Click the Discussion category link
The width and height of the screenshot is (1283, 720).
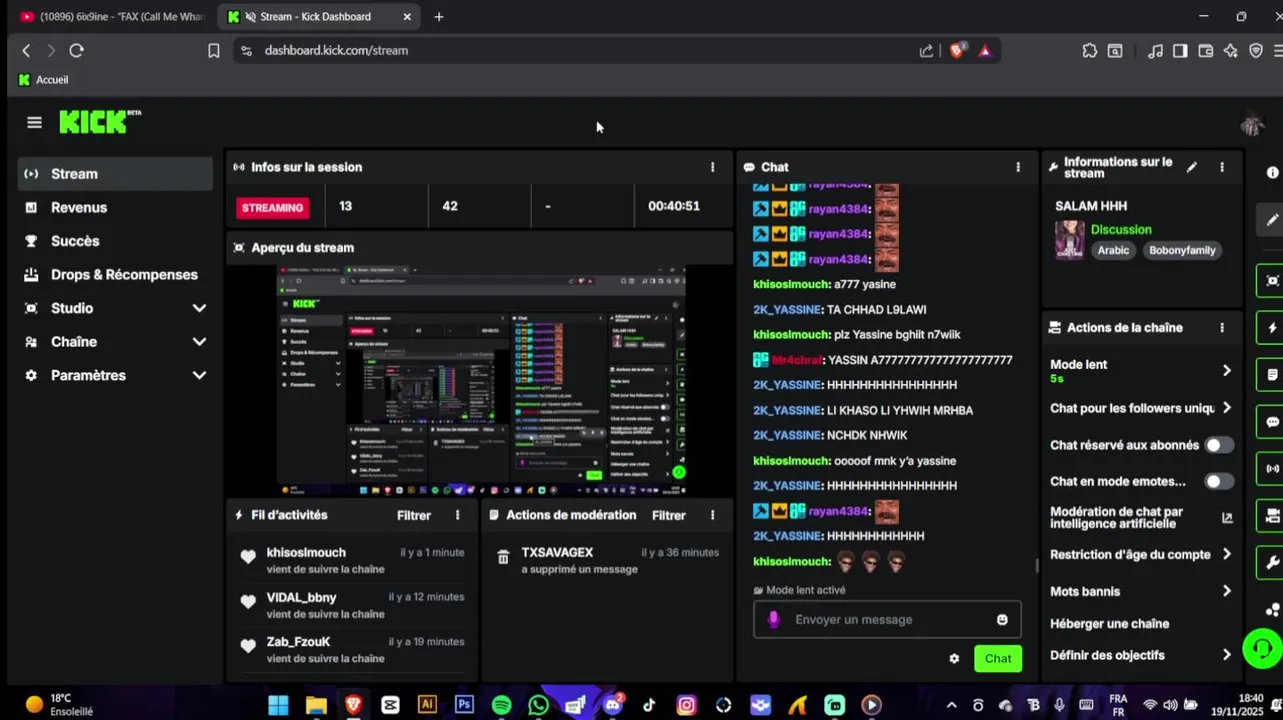click(1121, 230)
